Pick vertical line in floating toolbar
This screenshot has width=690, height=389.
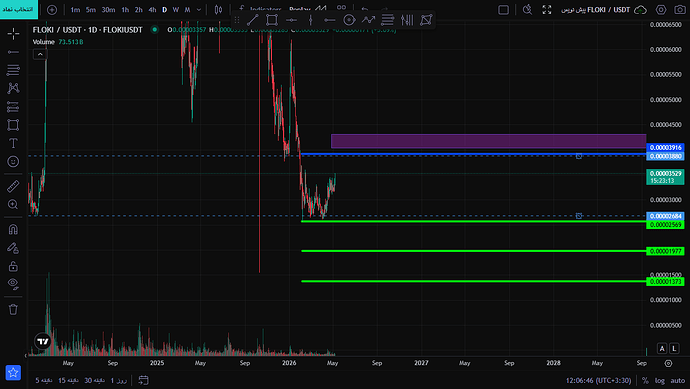click(x=311, y=20)
